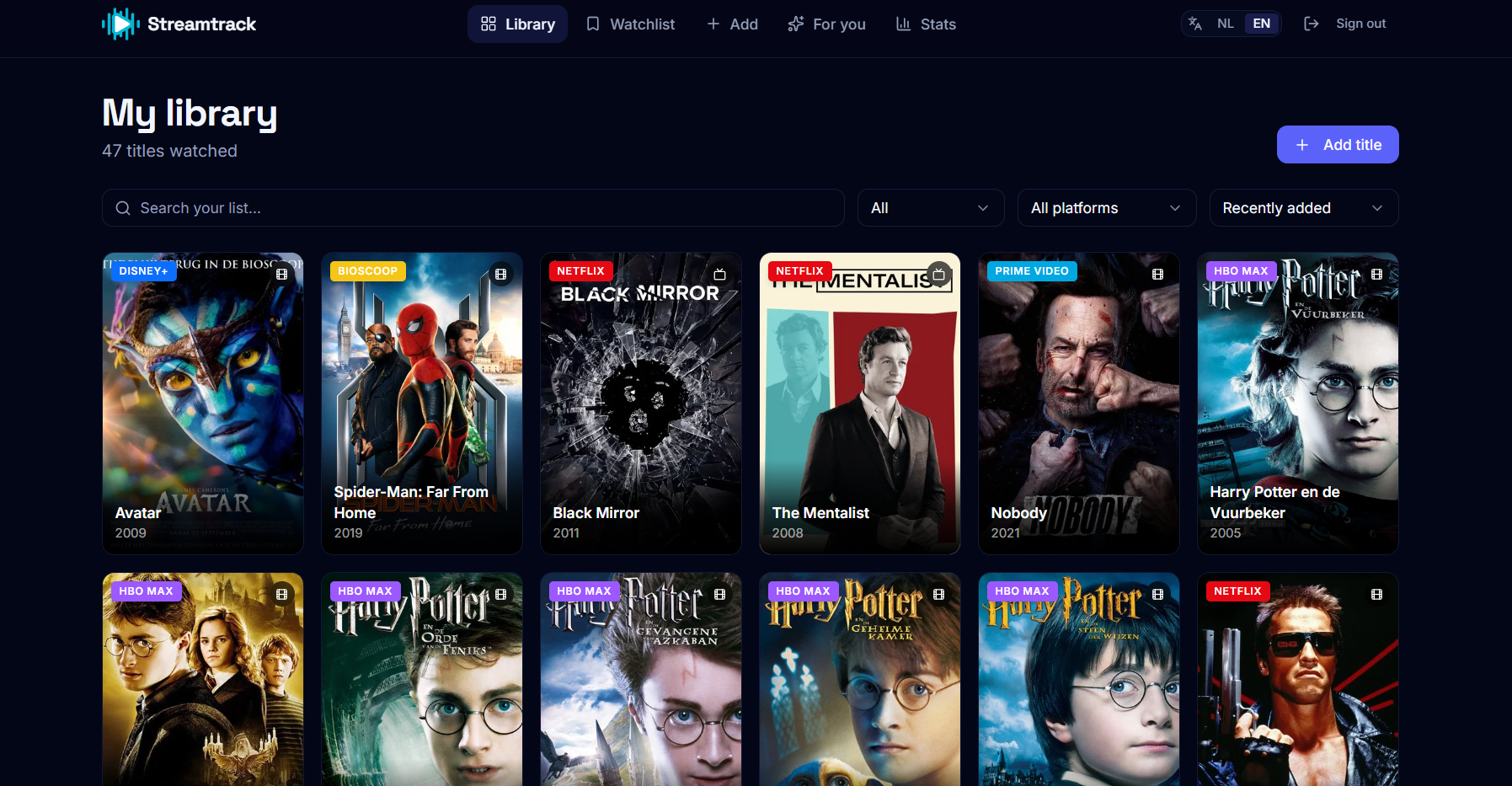
Task: Open the Netflix Terminator poster card
Action: pos(1298,680)
